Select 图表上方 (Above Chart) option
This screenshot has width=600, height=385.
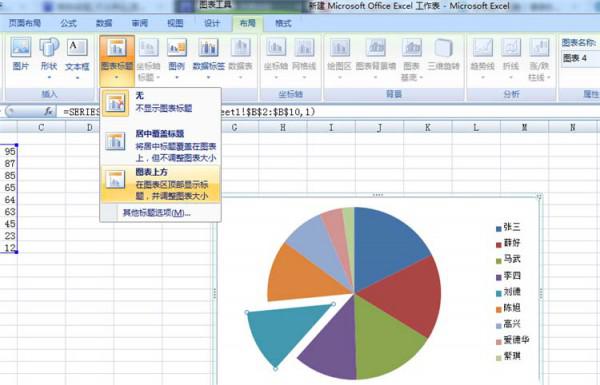[x=160, y=183]
